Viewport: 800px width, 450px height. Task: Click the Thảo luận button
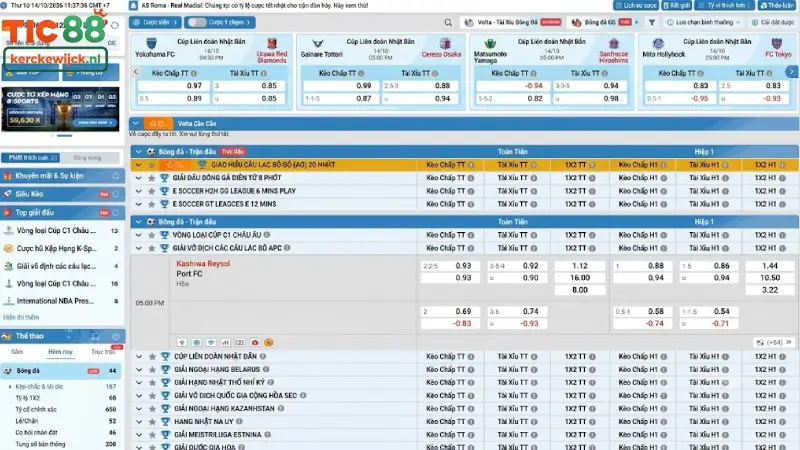(x=777, y=5)
